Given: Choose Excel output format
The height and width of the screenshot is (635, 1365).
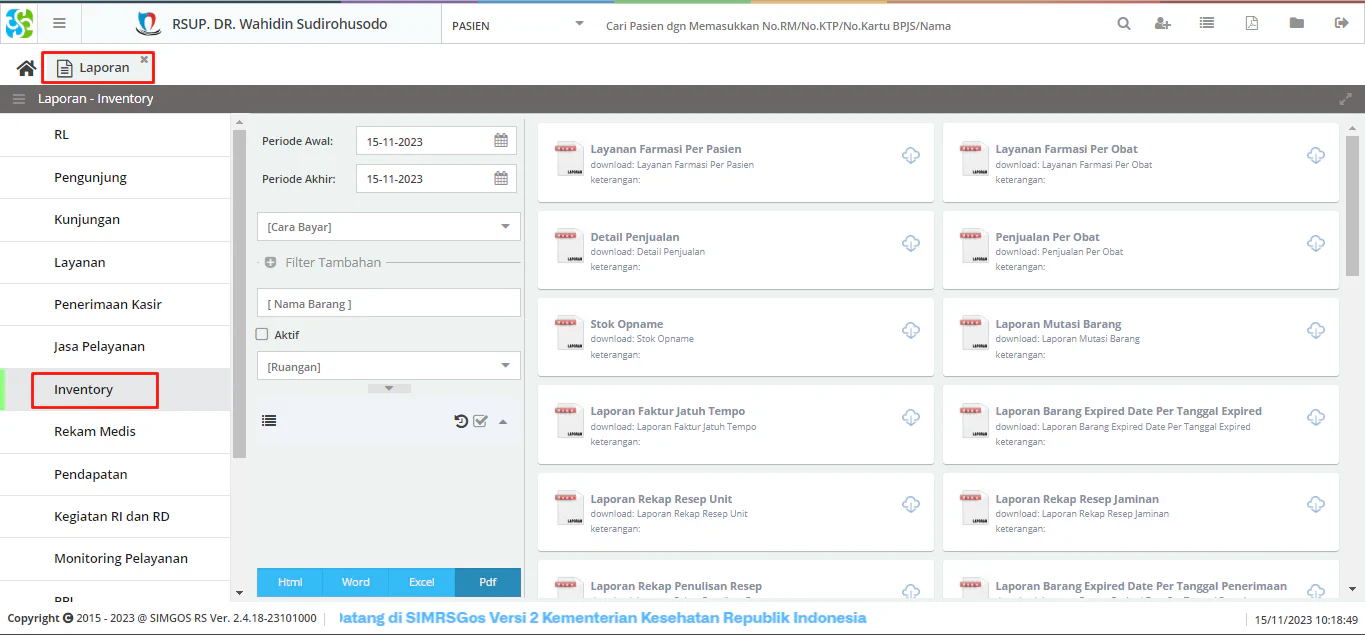Looking at the screenshot, I should (422, 582).
